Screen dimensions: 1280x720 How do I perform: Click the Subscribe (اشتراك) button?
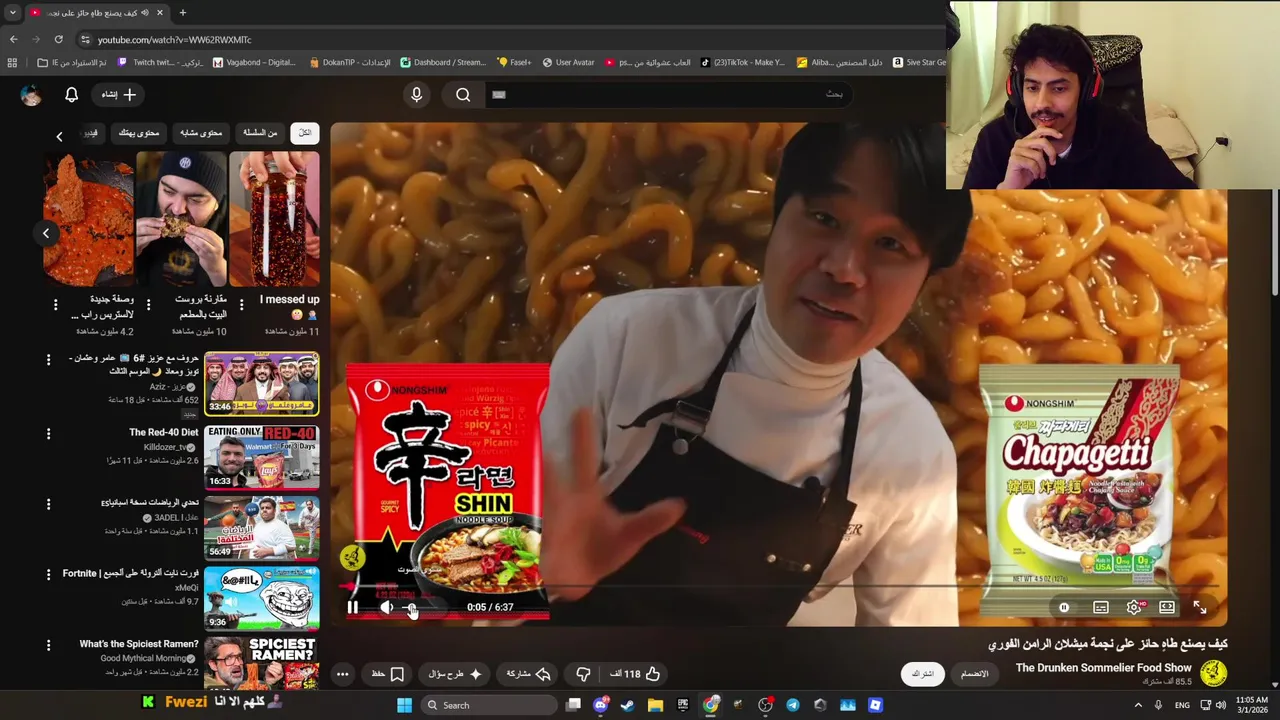(x=922, y=674)
